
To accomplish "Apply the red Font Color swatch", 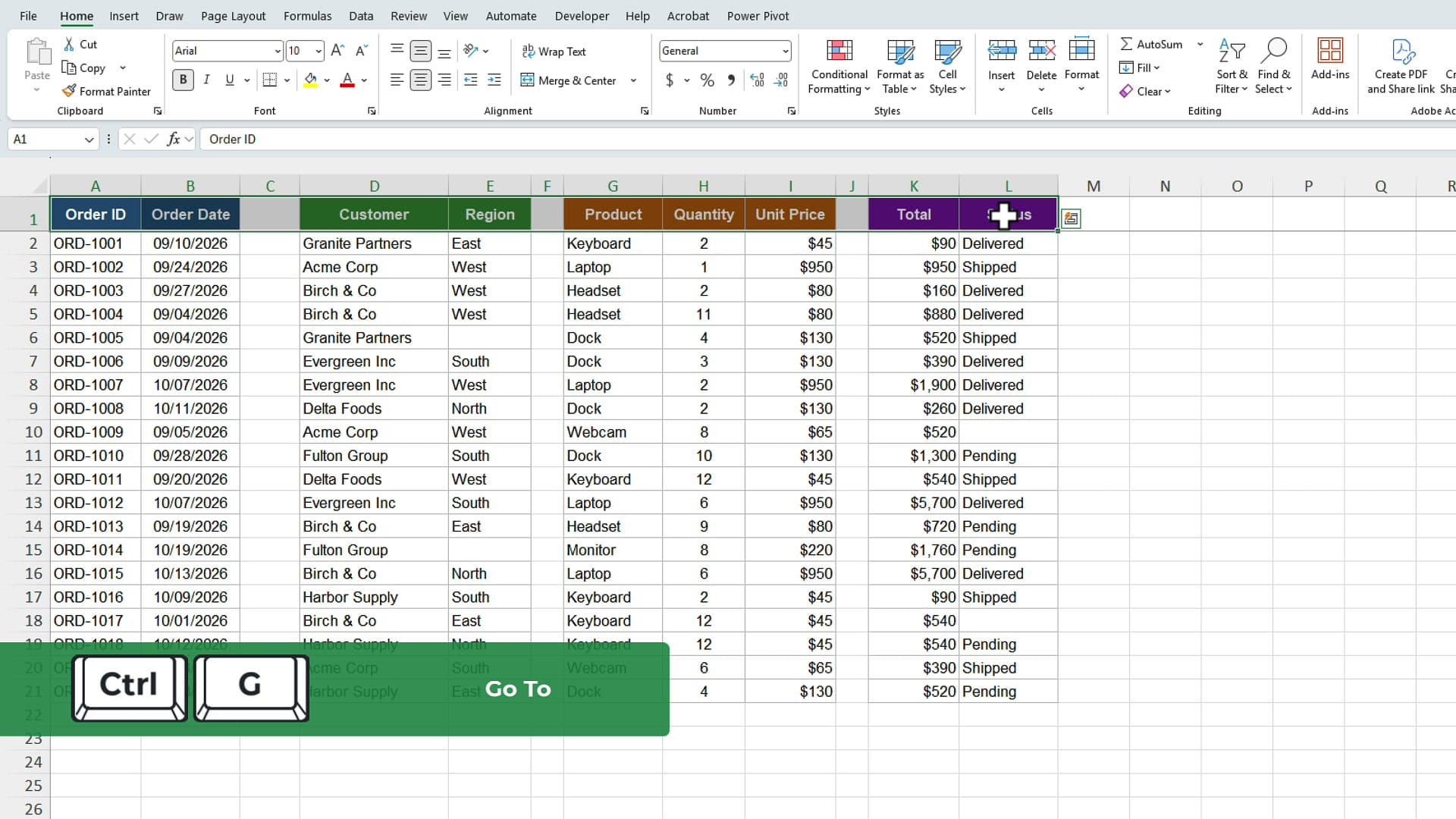I will [x=347, y=80].
